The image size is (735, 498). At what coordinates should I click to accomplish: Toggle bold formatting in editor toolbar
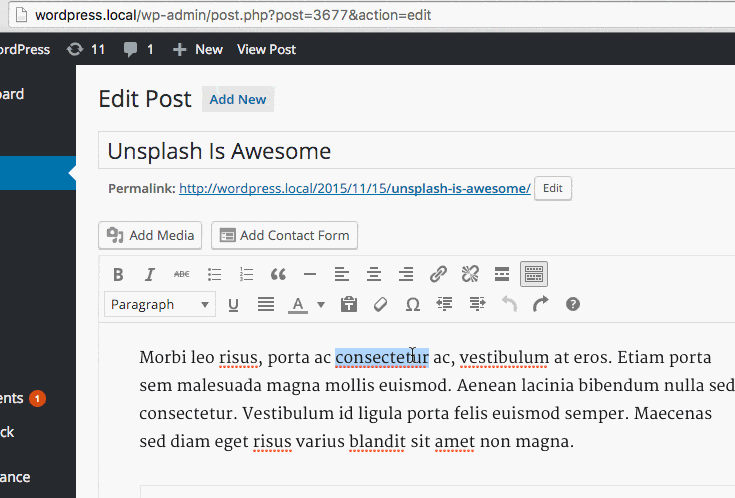(x=118, y=274)
